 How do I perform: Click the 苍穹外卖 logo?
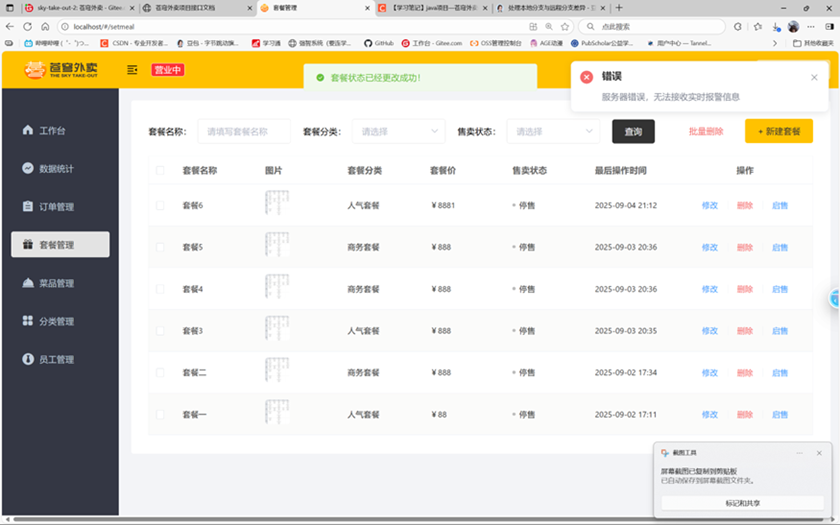61,70
